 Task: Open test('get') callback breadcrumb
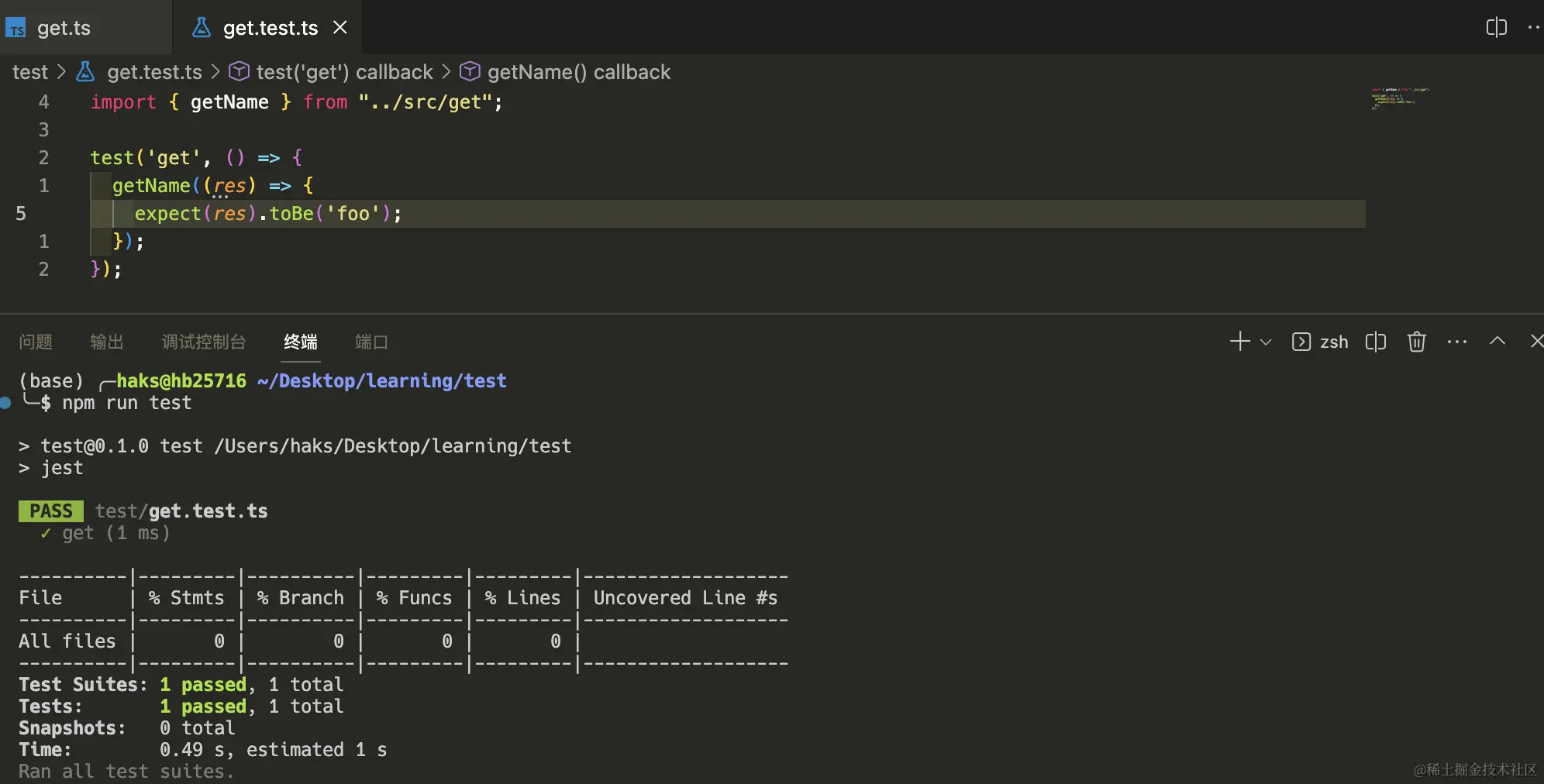344,72
